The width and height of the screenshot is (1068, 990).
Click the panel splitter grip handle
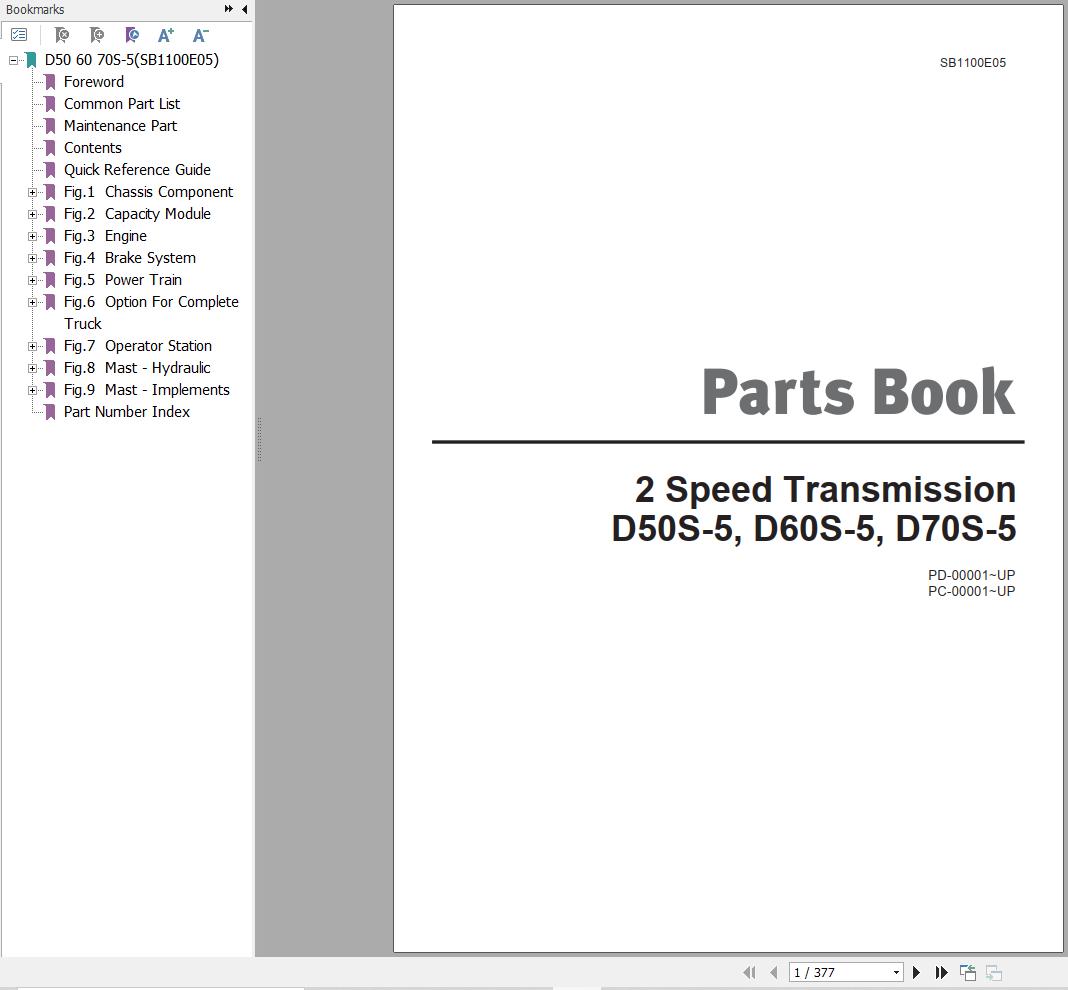click(x=260, y=440)
